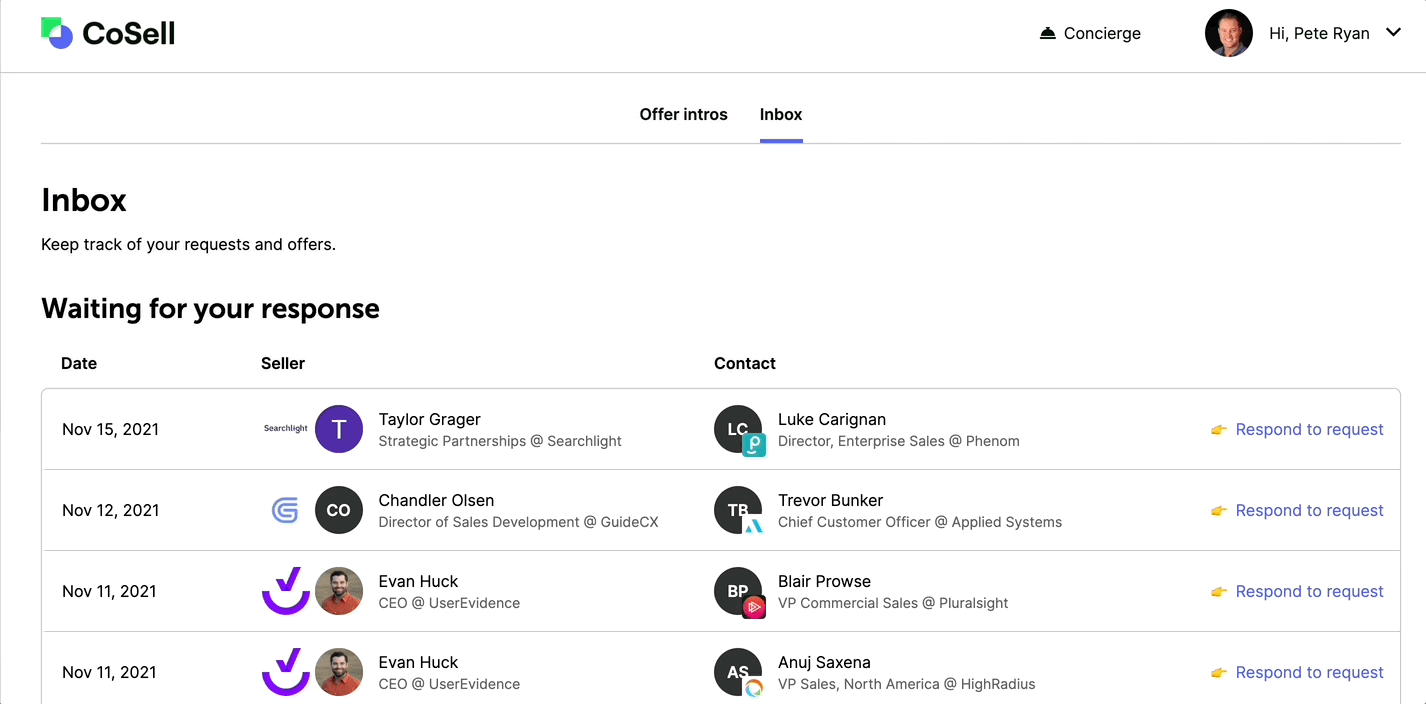The width and height of the screenshot is (1426, 704).
Task: Click the name Blair Prowse
Action: [824, 581]
